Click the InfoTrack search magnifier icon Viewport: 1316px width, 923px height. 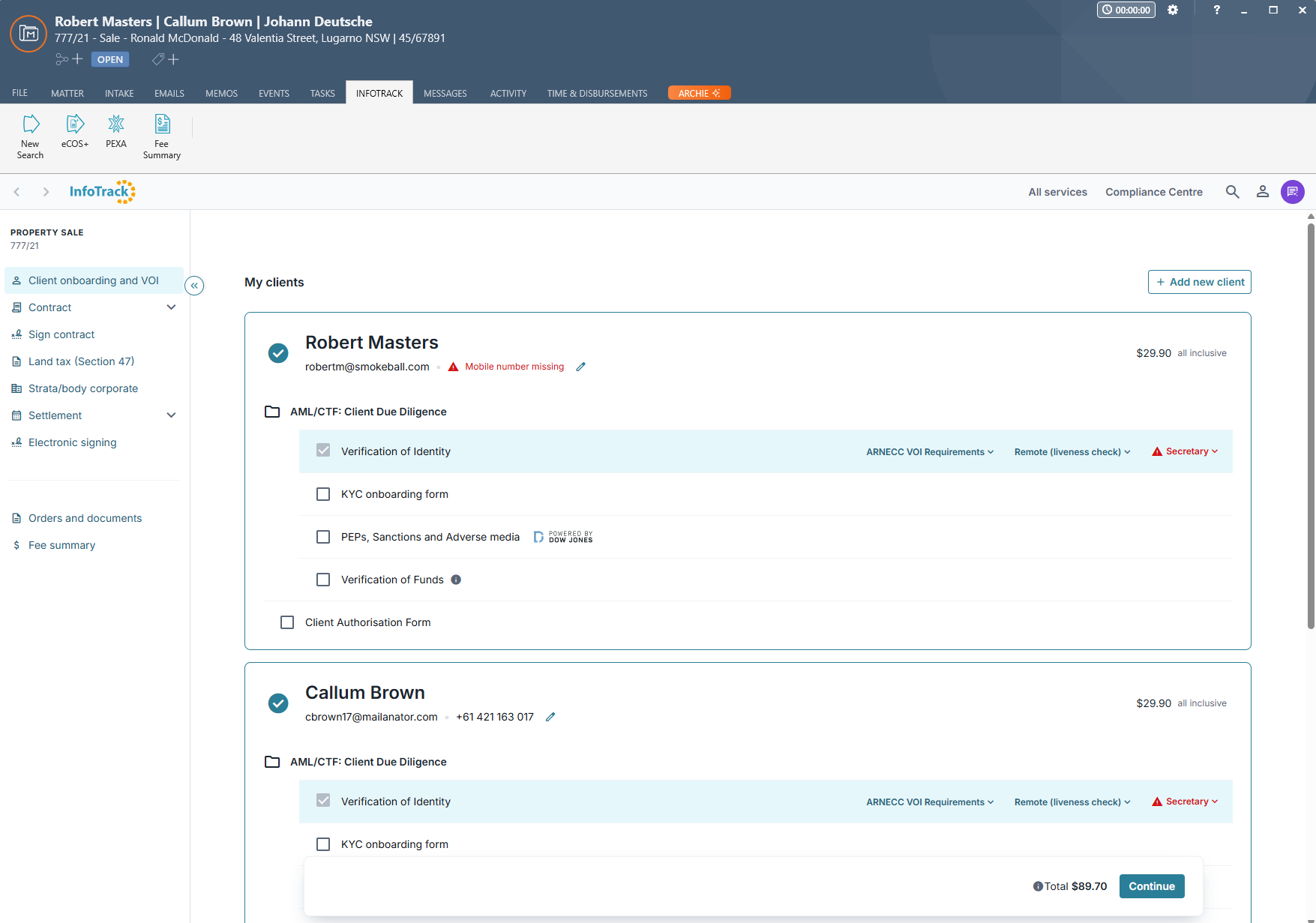[1232, 192]
